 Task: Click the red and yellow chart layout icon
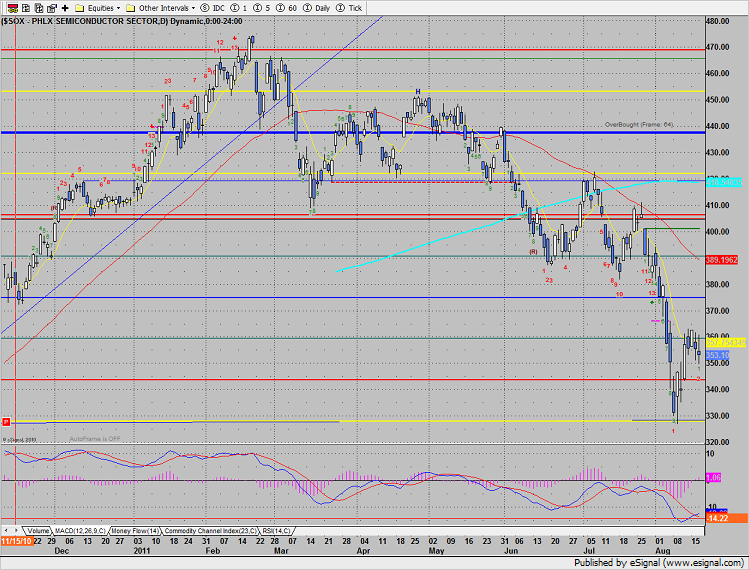[13, 8]
